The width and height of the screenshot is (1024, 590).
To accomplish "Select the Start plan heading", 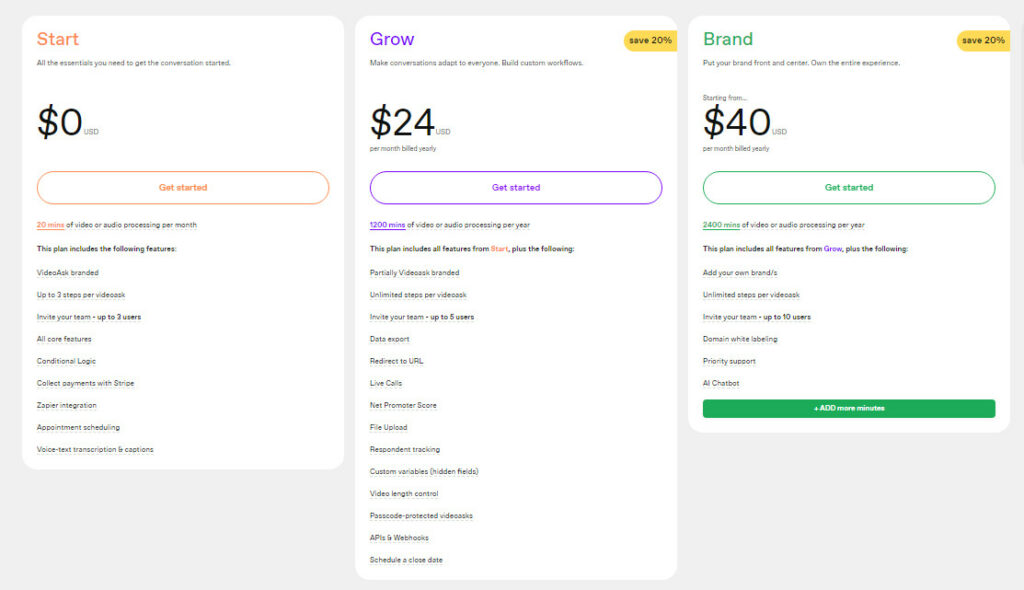I will pos(56,39).
